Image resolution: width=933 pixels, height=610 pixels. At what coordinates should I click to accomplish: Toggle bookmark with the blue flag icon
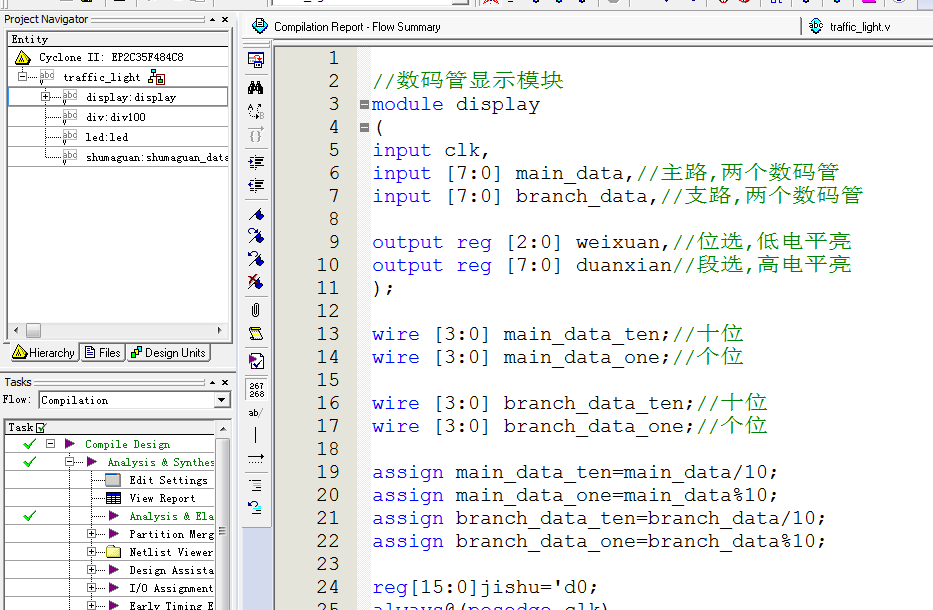256,214
